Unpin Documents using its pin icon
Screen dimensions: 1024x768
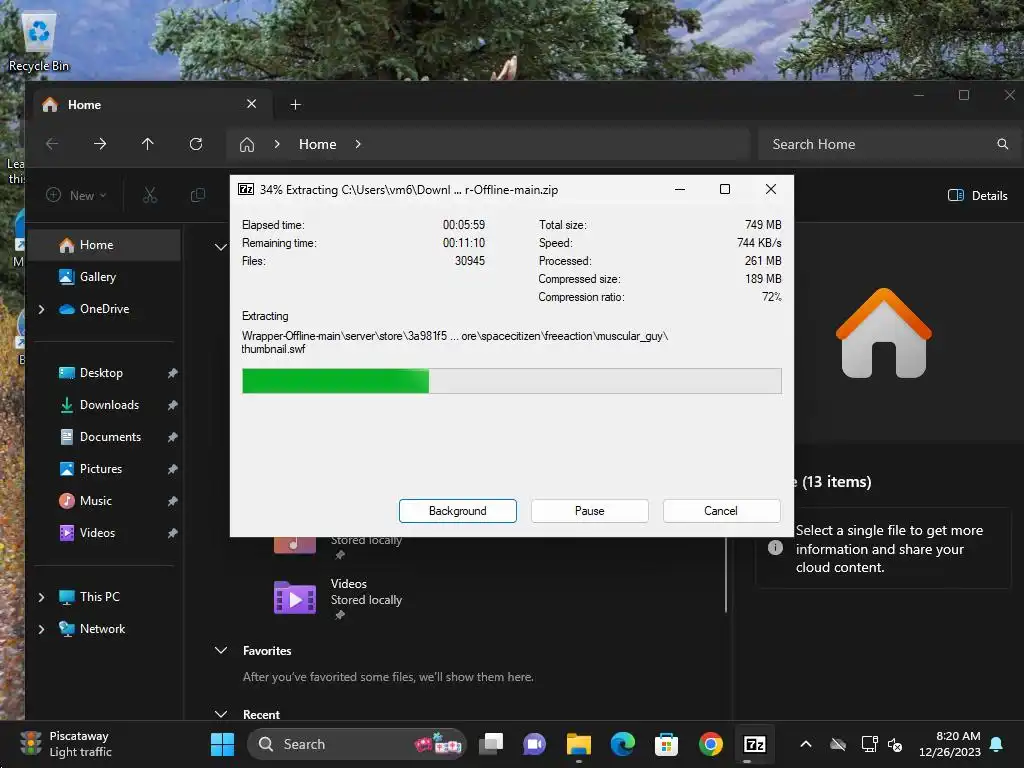tap(172, 437)
